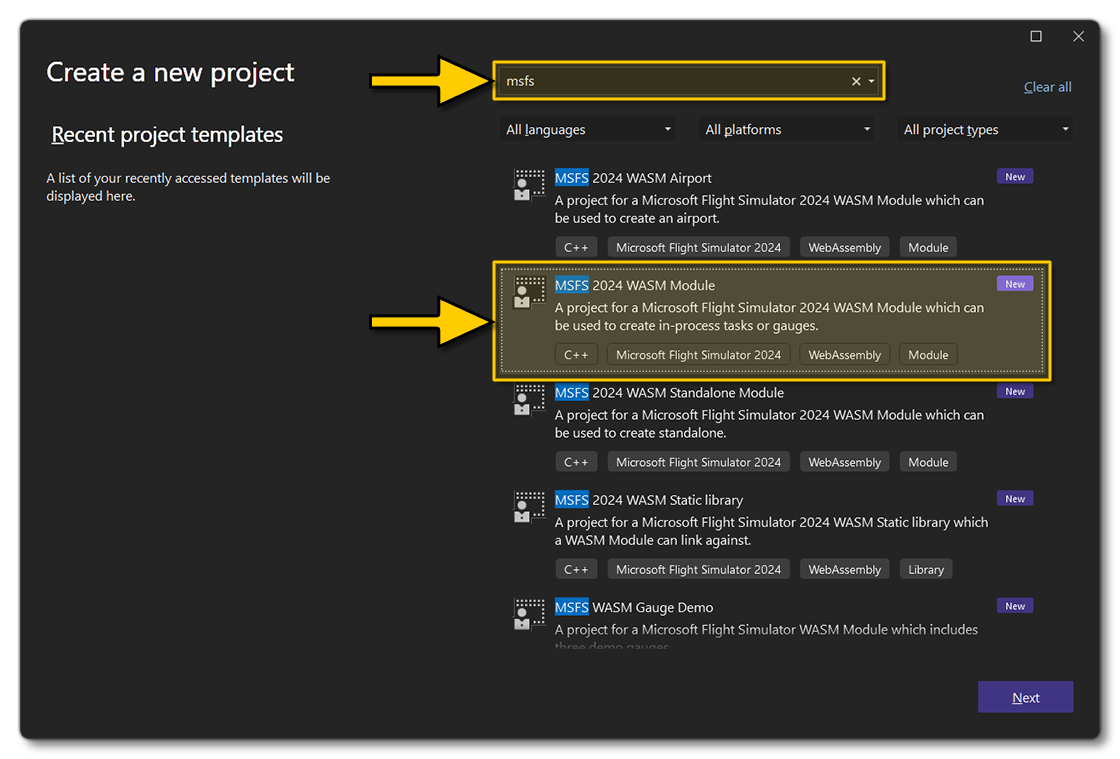Select the MSFS 2024 WASM Airport title
Screen dimensions: 1120x759
[633, 178]
